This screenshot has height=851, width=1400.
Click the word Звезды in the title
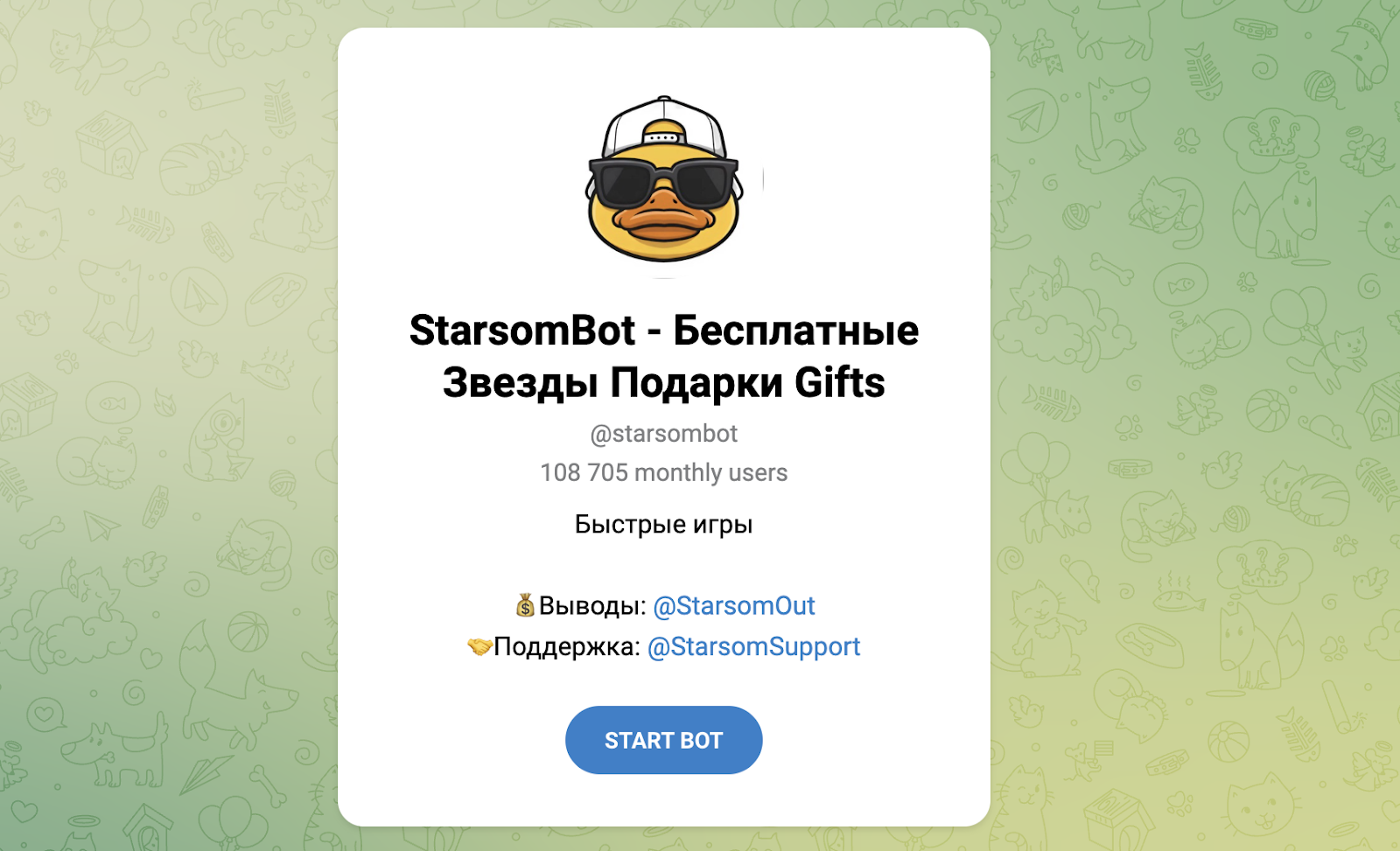pyautogui.click(x=520, y=383)
